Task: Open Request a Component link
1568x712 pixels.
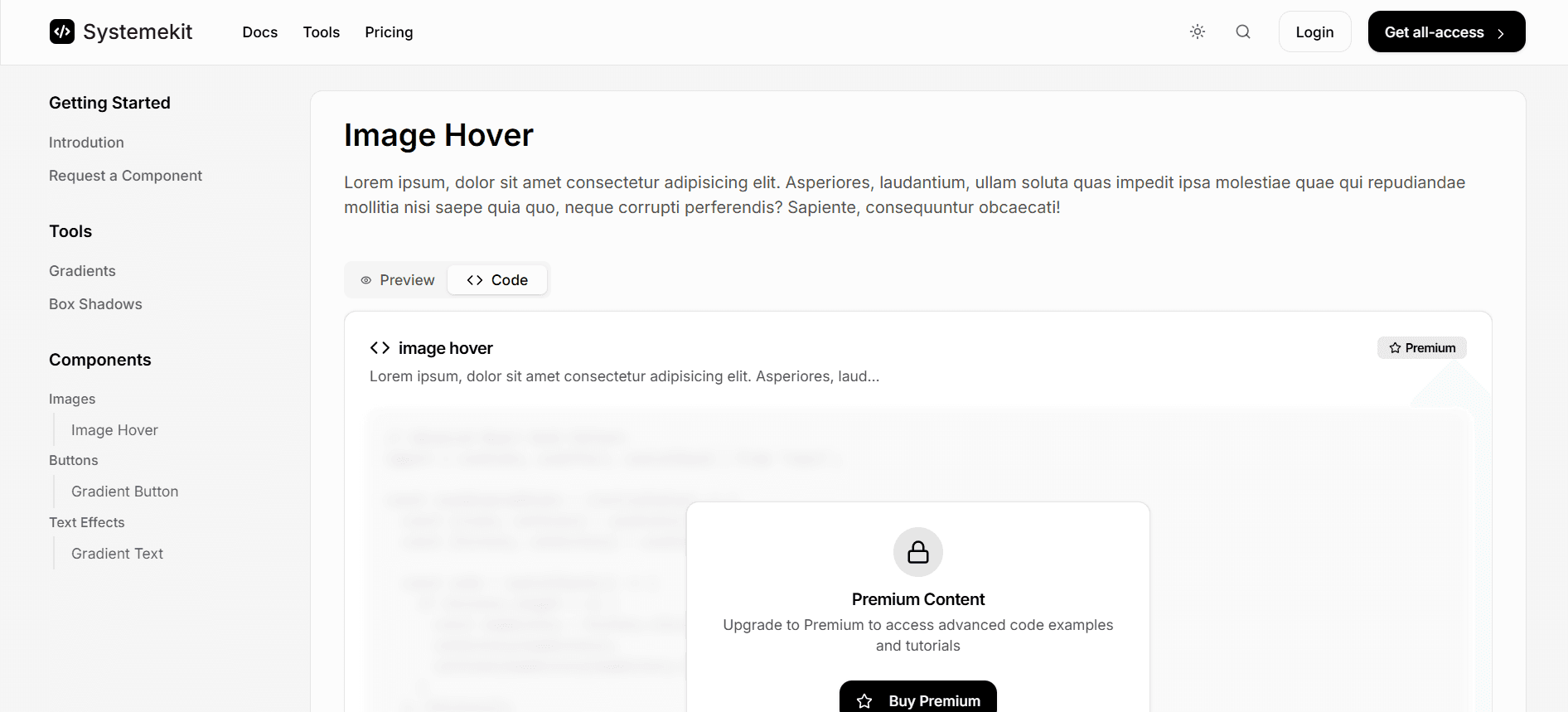Action: click(125, 176)
